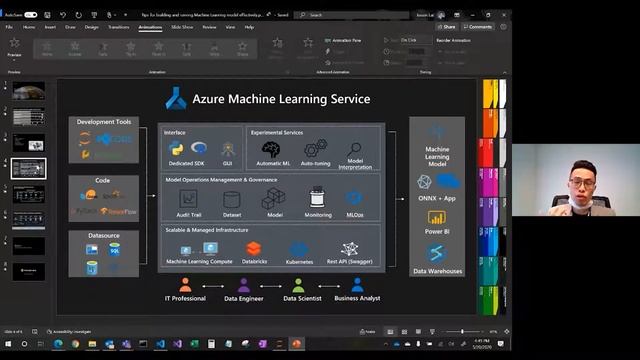This screenshot has height=360, width=640.
Task: Select the Animations tab
Action: point(150,27)
